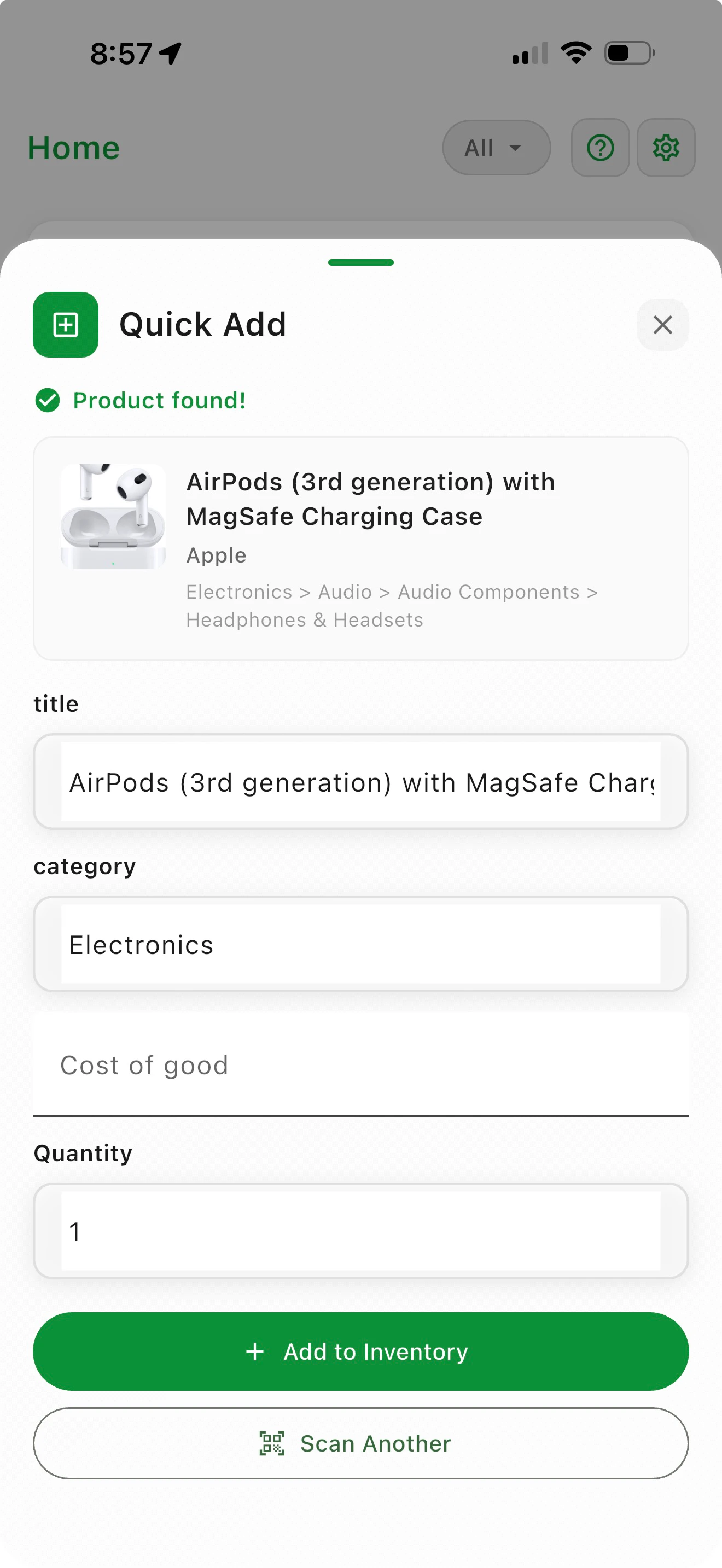
Task: Close the Quick Add sheet
Action: coord(662,324)
